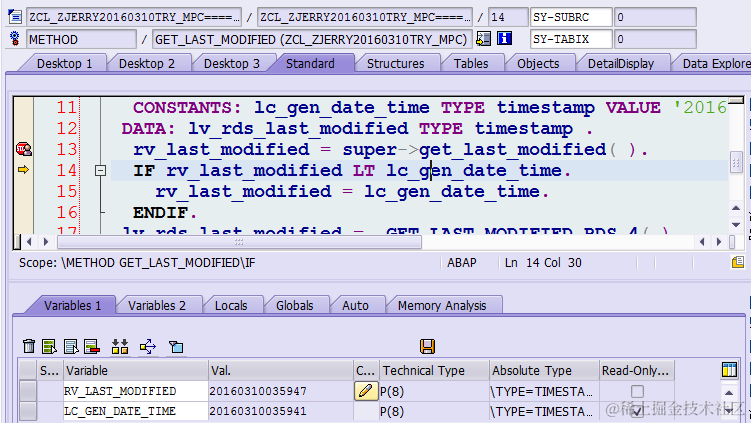Click the Variable column header
Image resolution: width=751 pixels, height=423 pixels.
(x=136, y=370)
